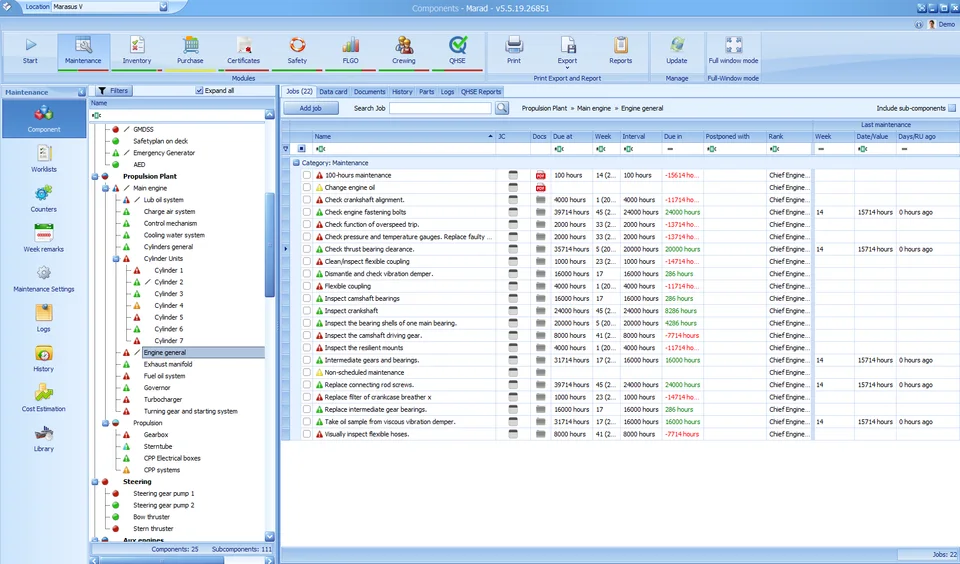Screen dimensions: 960x564
Task: Switch to the Parts tab
Action: 427,92
